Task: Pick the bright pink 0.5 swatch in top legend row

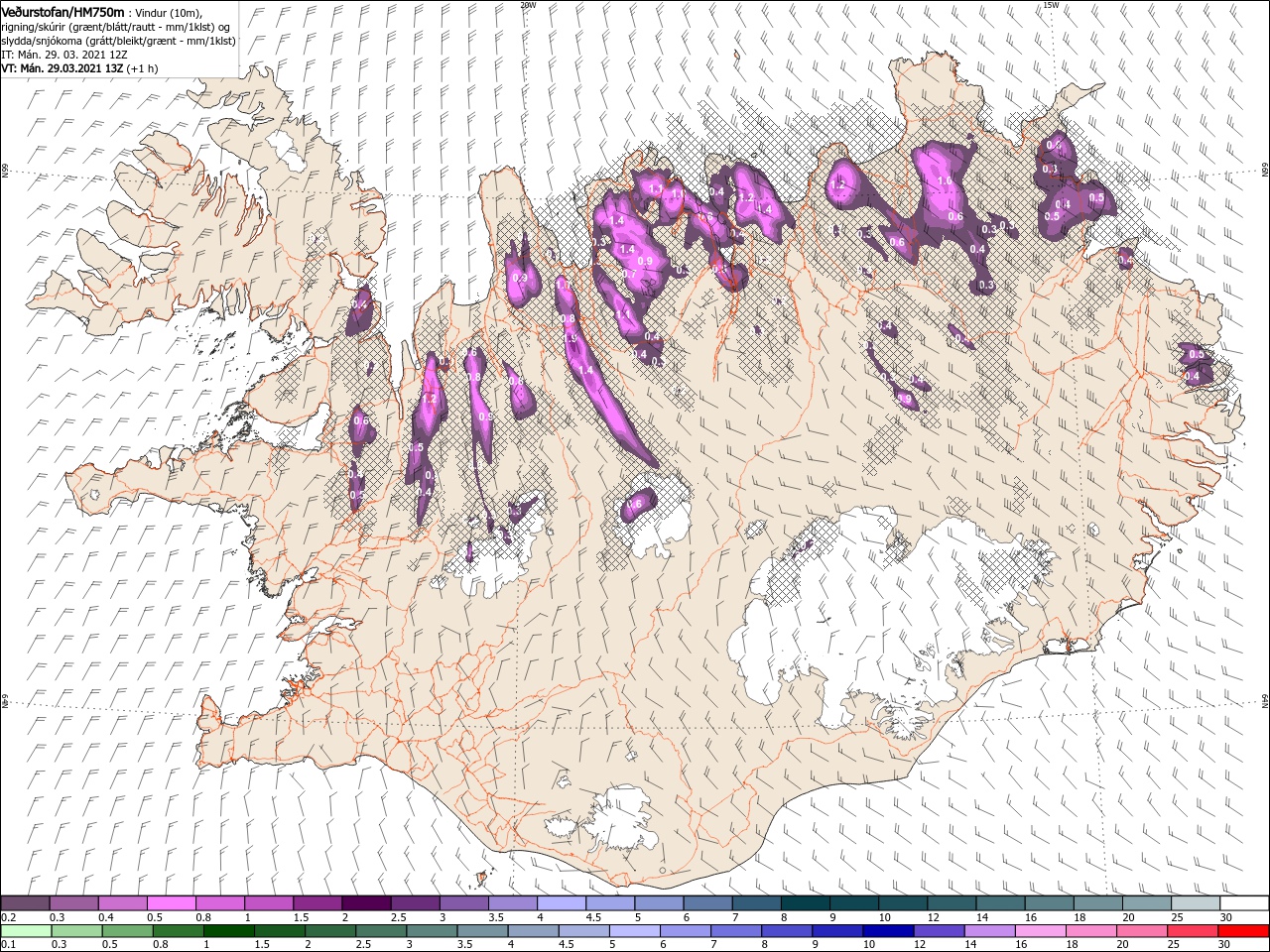Action: pyautogui.click(x=171, y=903)
